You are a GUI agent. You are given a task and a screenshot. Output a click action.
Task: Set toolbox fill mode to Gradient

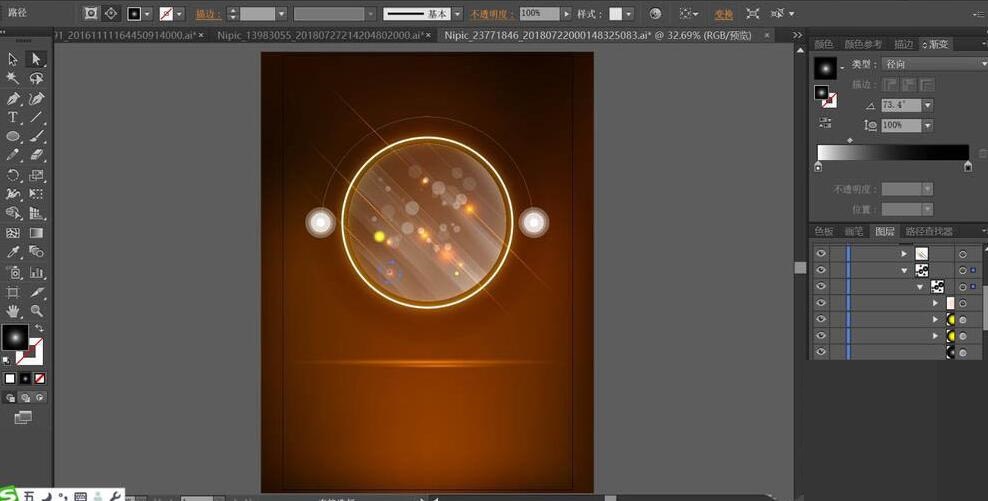[25, 379]
